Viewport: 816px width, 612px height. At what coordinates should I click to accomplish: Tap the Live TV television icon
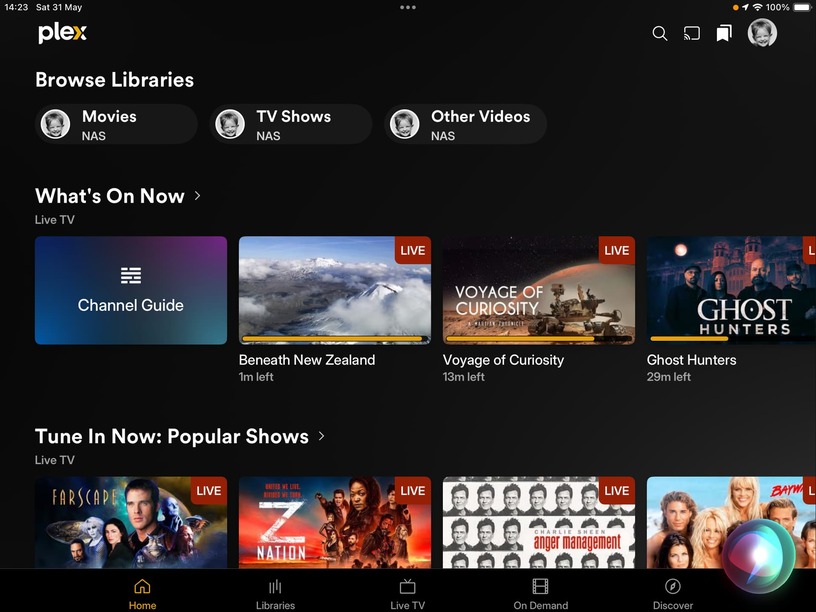407,586
